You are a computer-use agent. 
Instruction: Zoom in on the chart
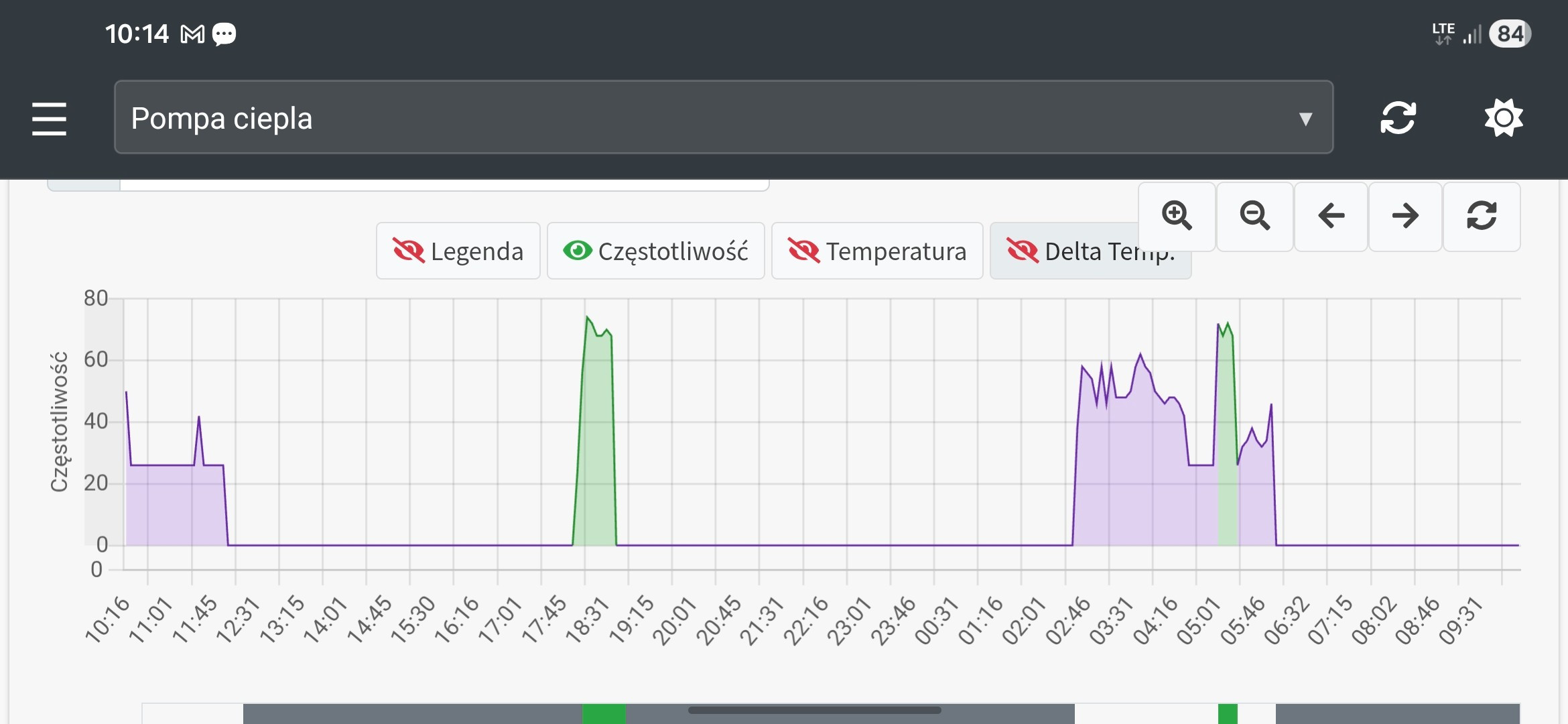pyautogui.click(x=1177, y=216)
